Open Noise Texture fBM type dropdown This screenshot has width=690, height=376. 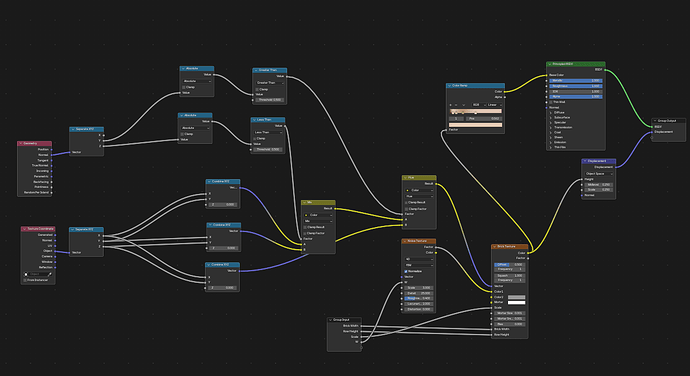[x=419, y=265]
